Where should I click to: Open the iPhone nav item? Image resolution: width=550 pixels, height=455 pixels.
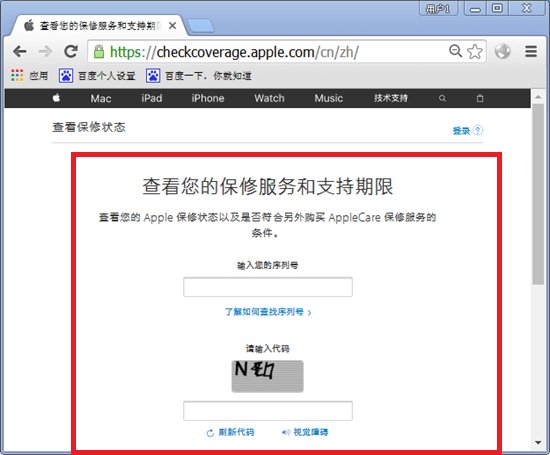coord(208,98)
